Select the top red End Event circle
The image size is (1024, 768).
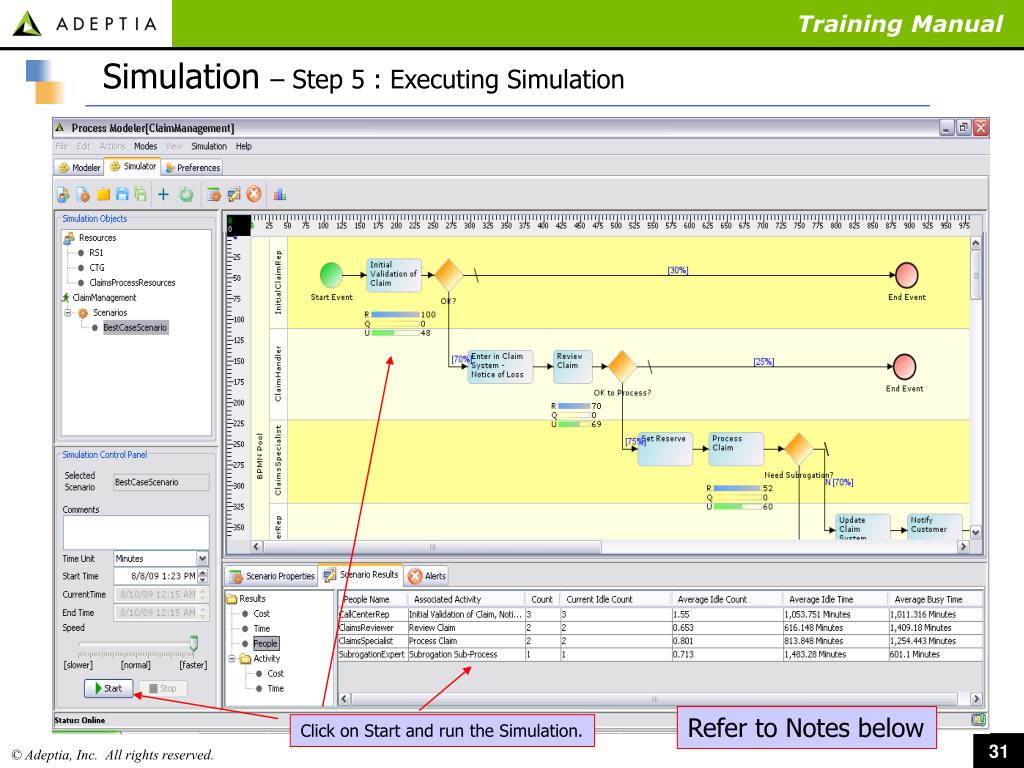(x=906, y=275)
